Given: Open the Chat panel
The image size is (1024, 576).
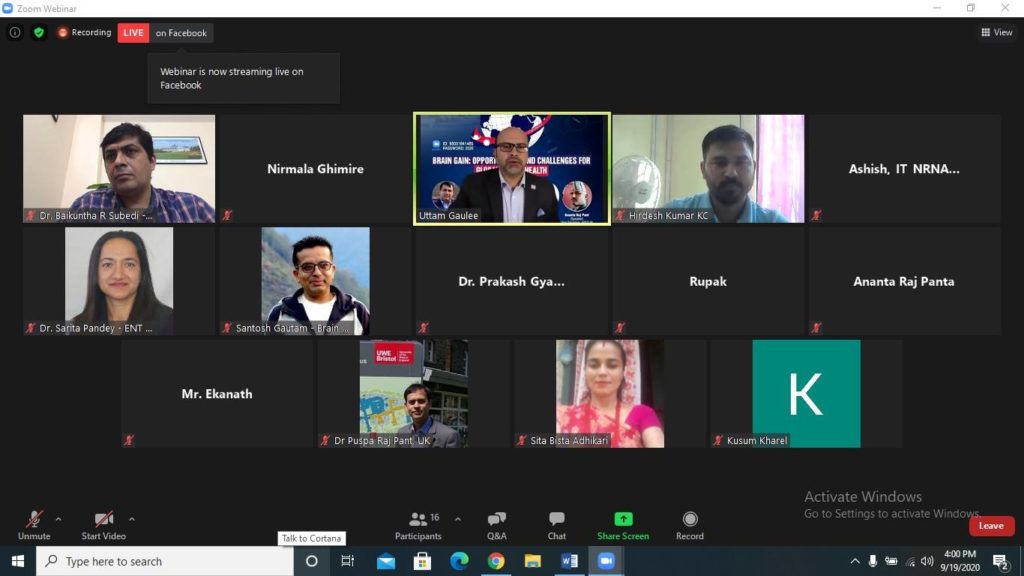Looking at the screenshot, I should (556, 526).
